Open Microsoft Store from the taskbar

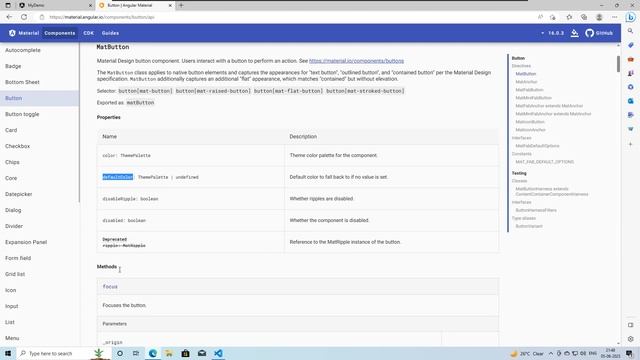[186, 353]
